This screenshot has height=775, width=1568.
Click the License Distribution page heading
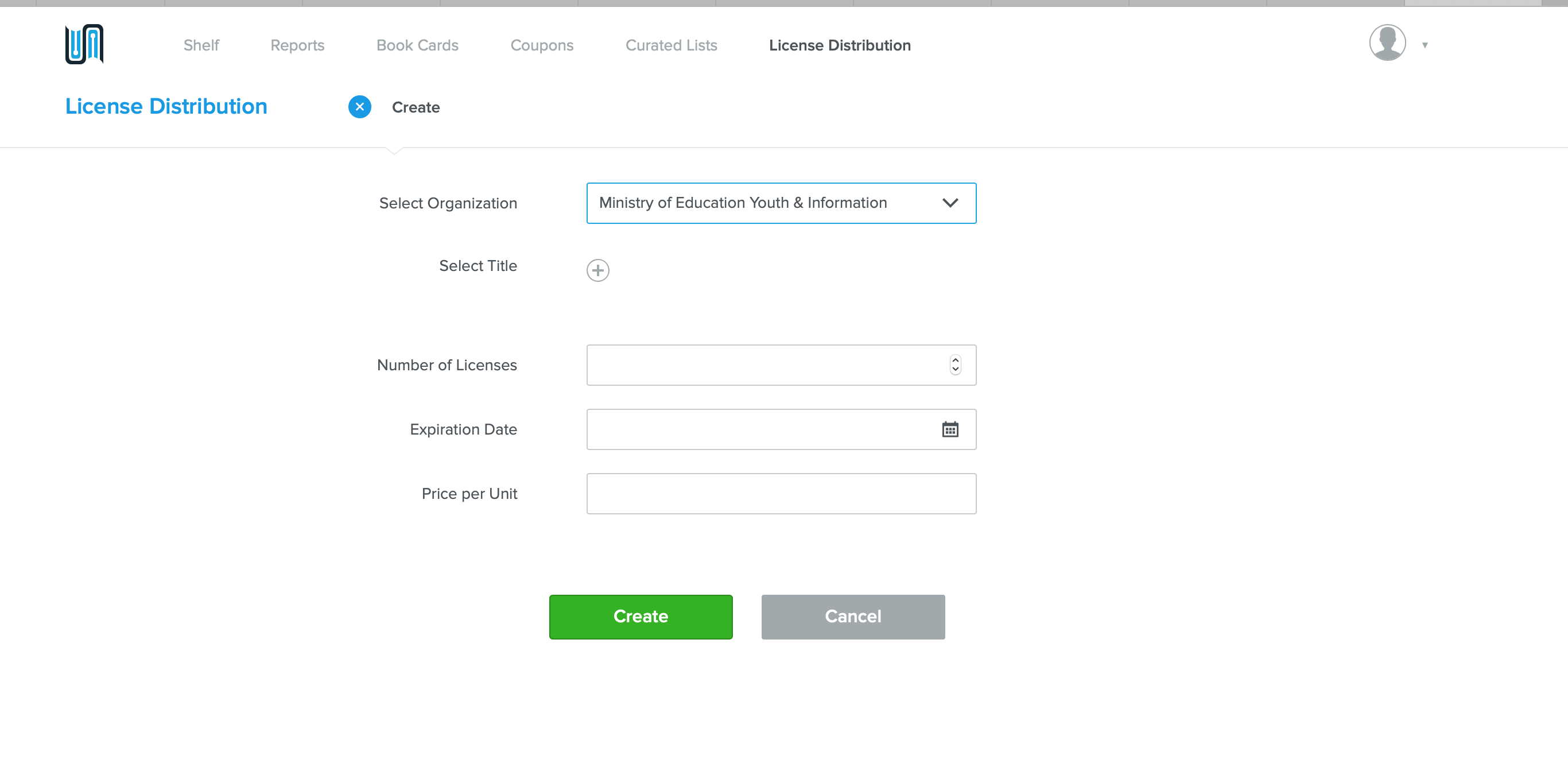166,107
